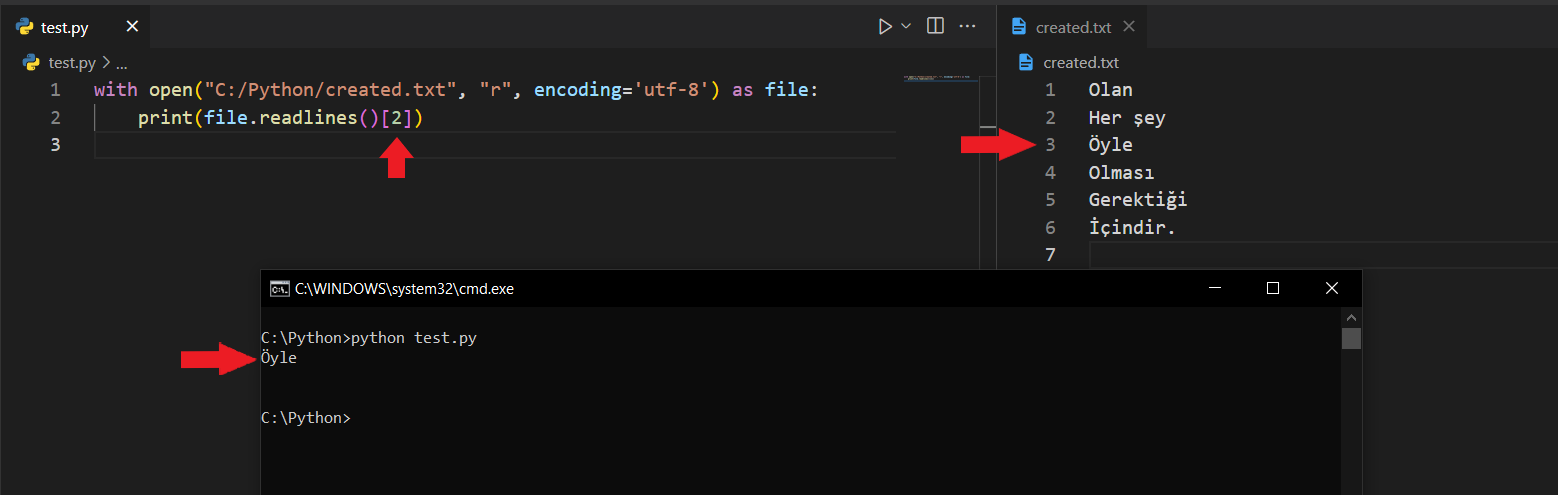Select created.txt in the breadcrumb bar
Screen dimensions: 1558x495
coord(1080,63)
